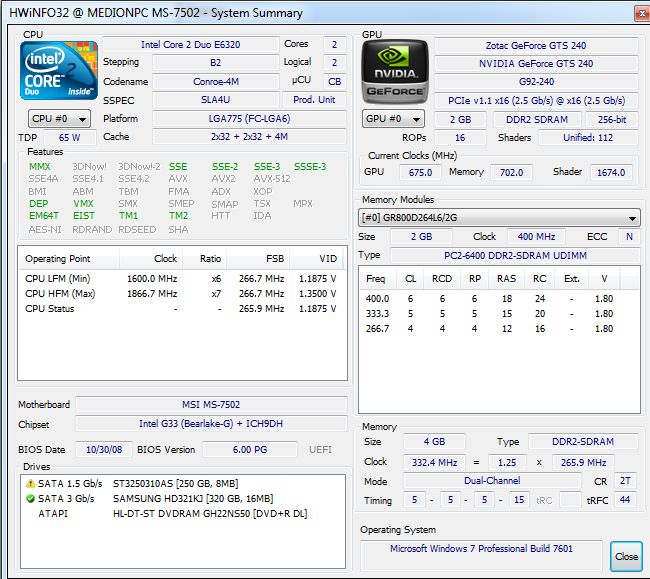The image size is (650, 579).
Task: Click the EM64T feature label
Action: click(x=44, y=216)
